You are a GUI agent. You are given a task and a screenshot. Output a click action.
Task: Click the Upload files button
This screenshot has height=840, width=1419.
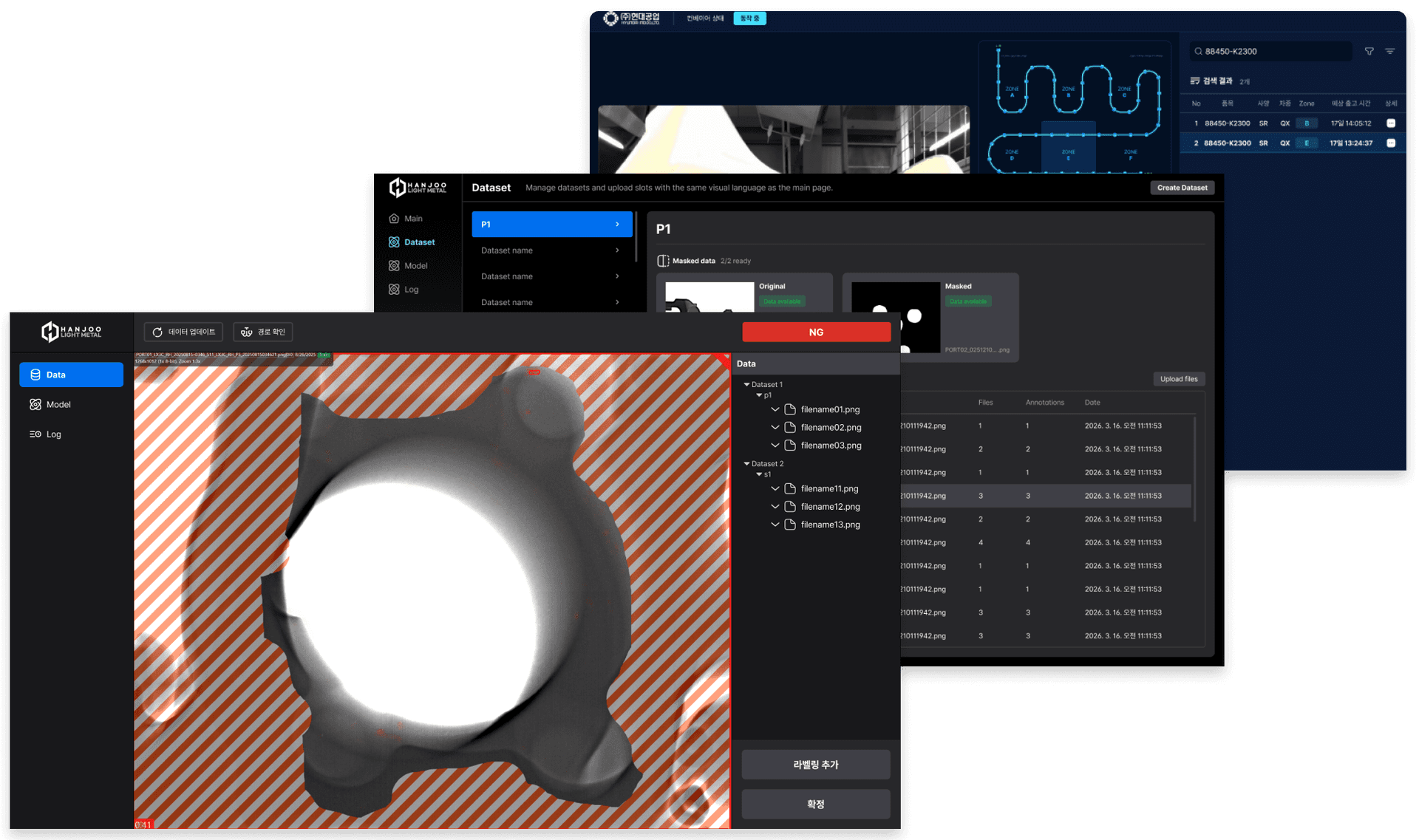(x=1179, y=379)
